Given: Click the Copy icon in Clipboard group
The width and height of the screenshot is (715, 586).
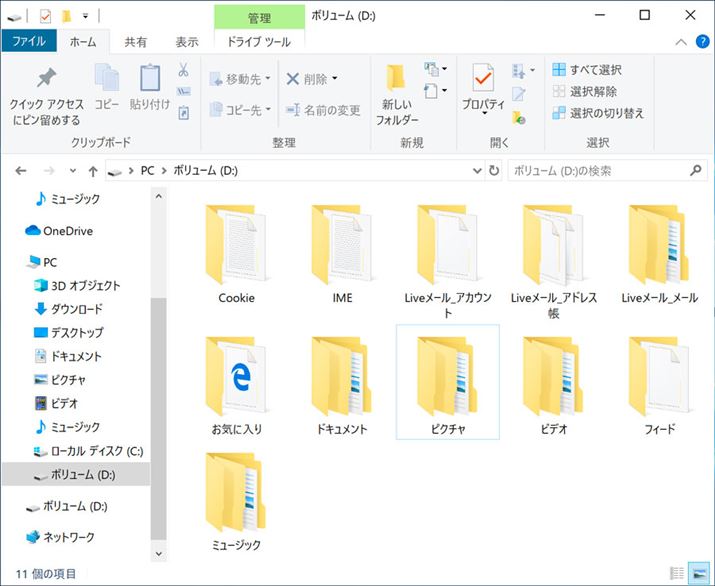Looking at the screenshot, I should pyautogui.click(x=107, y=78).
